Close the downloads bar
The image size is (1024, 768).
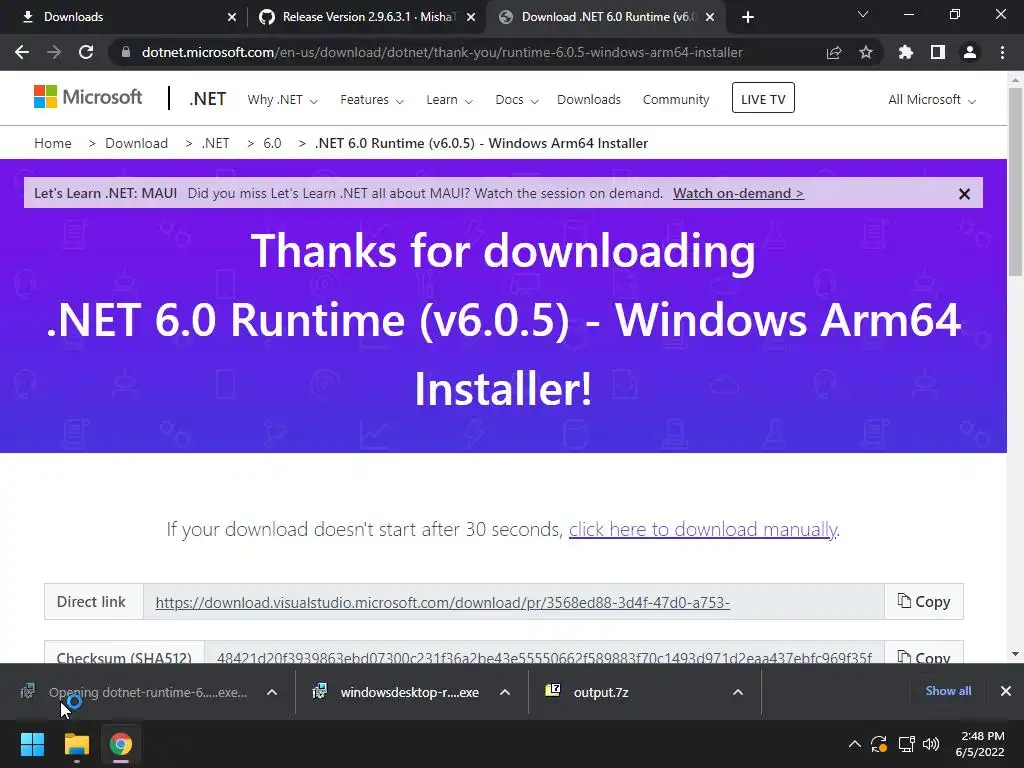click(1006, 691)
